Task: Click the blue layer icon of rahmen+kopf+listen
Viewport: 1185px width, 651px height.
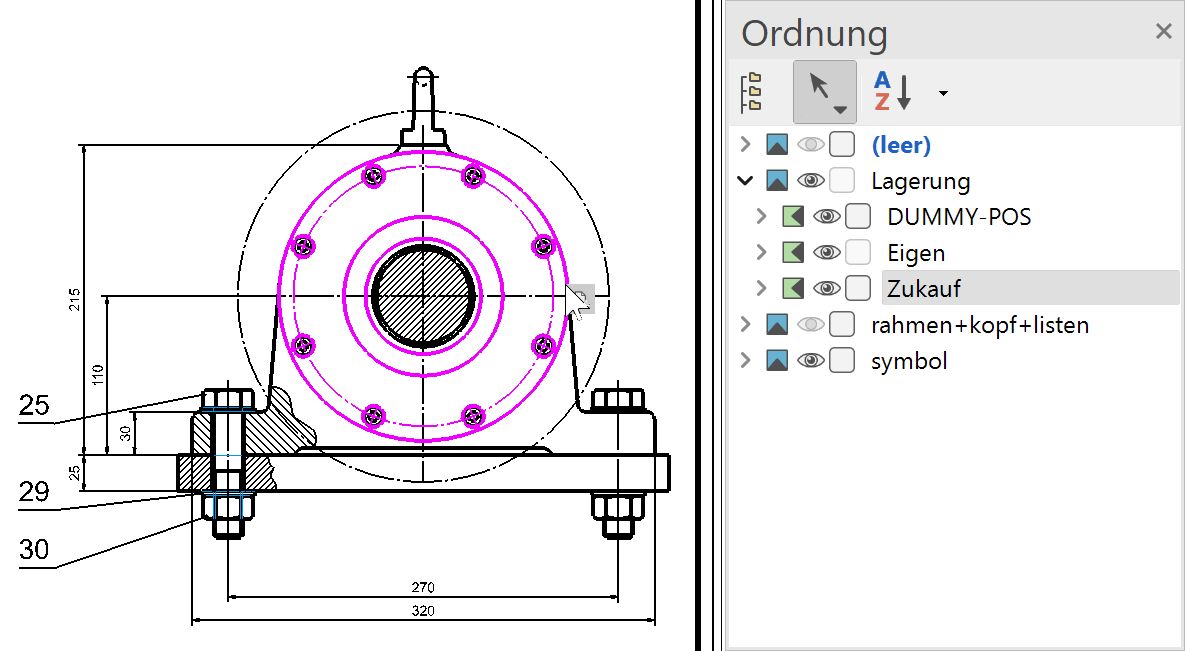Action: tap(777, 325)
